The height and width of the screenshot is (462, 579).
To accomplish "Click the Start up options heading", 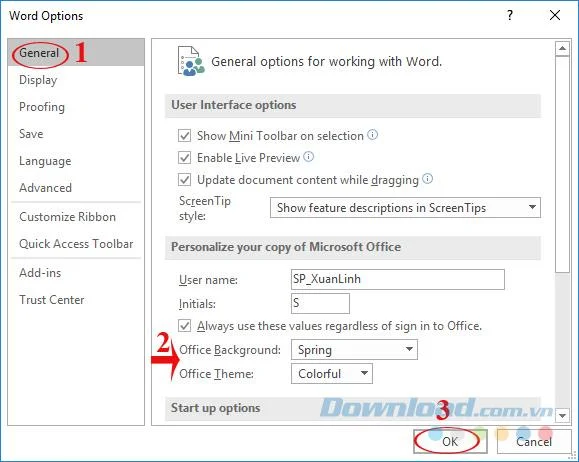I will (216, 408).
